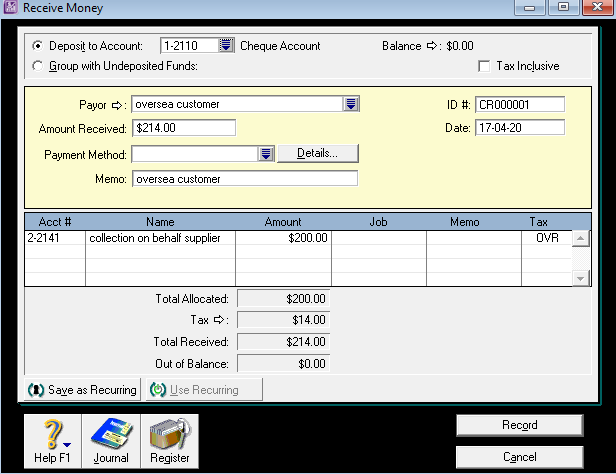
Task: Click the Name column header
Action: pyautogui.click(x=160, y=222)
